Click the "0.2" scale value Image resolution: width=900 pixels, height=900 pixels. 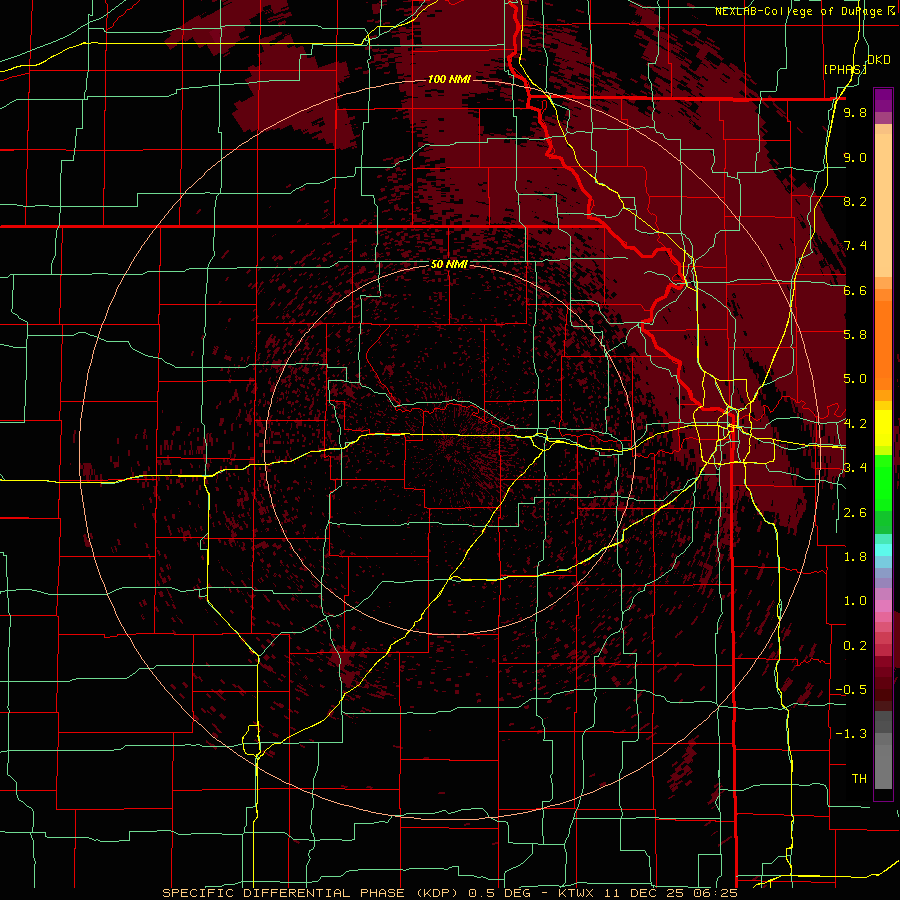pyautogui.click(x=855, y=646)
